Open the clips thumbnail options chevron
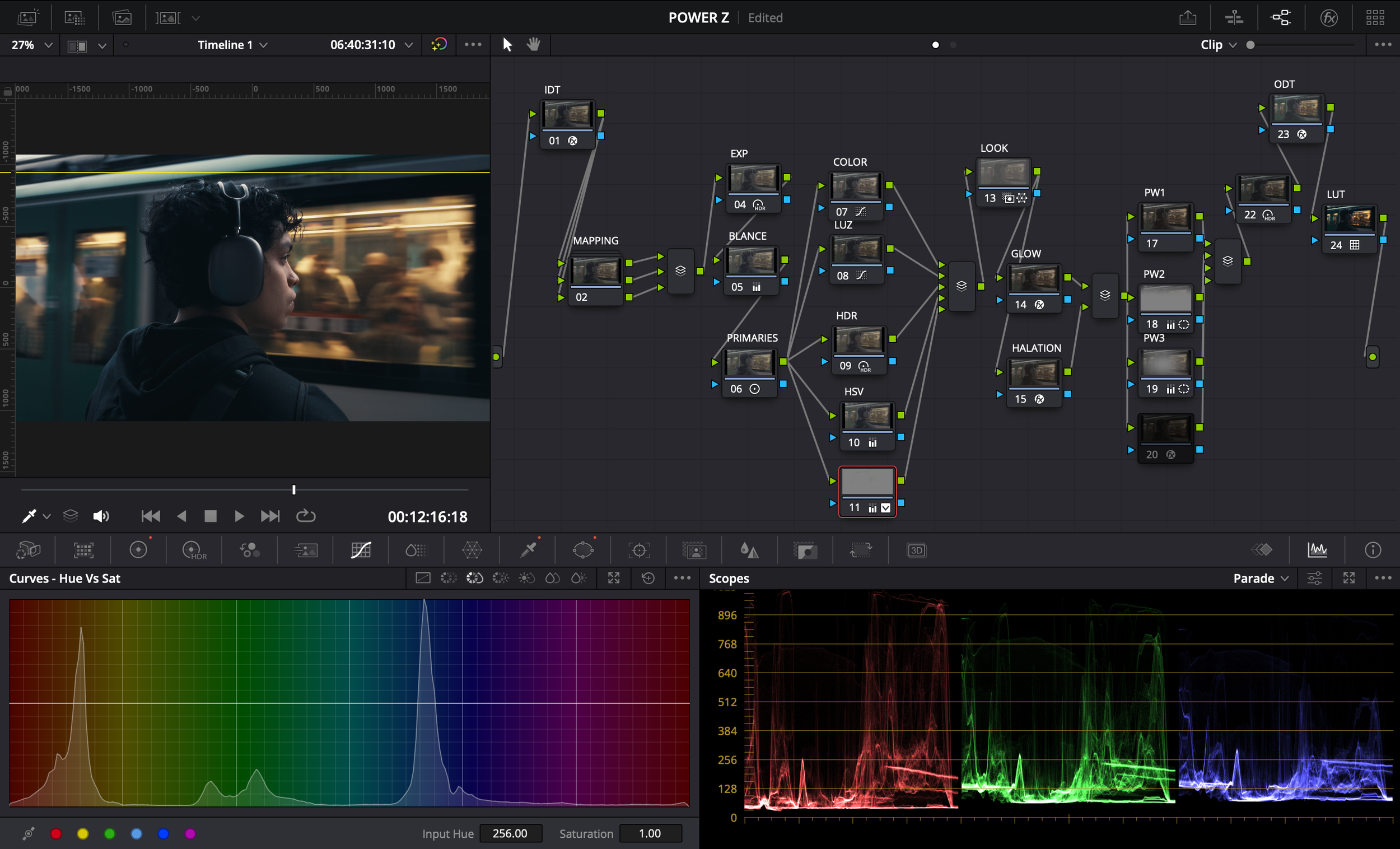1400x849 pixels. tap(195, 18)
